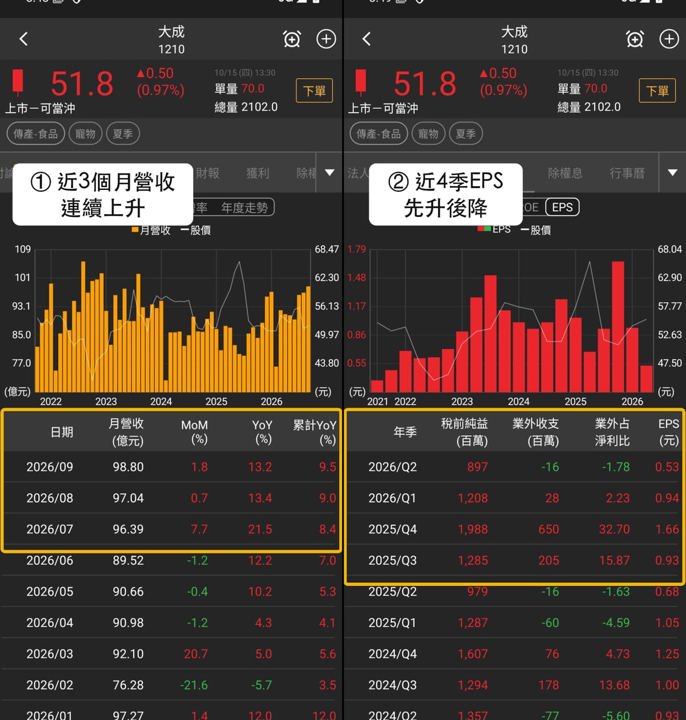
Task: Click 日期 column header
Action: coord(62,432)
